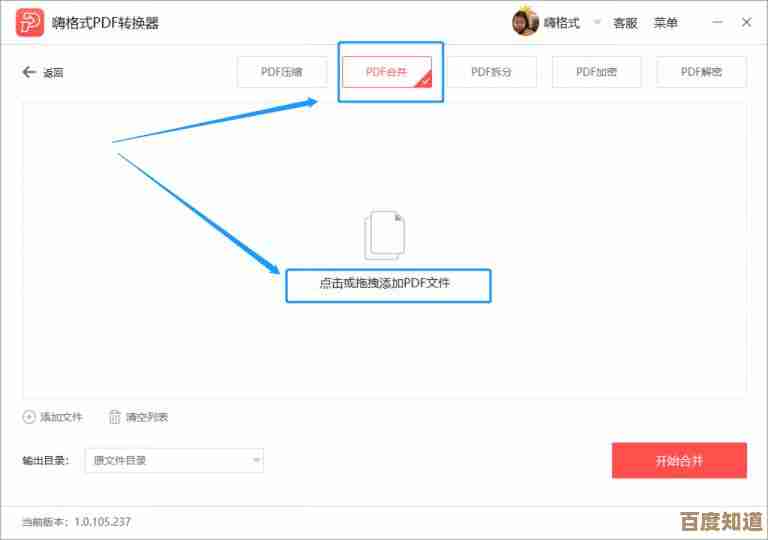
Task: Go to the PDF解密 tab
Action: [x=701, y=72]
